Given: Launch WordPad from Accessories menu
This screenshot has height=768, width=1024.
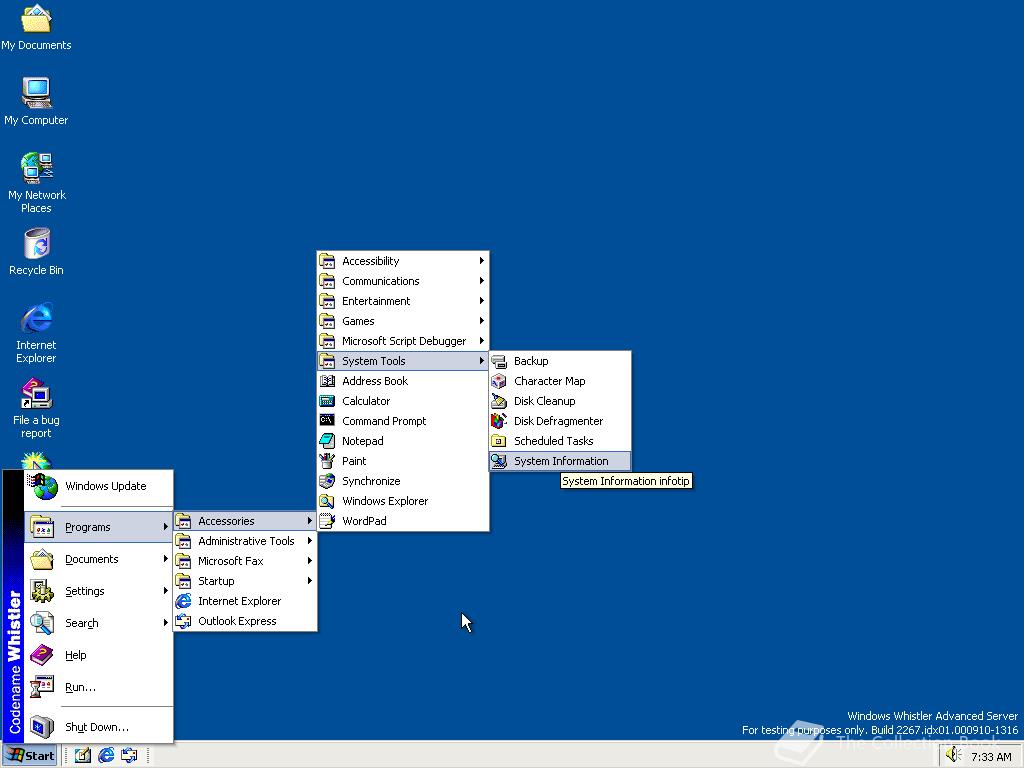Looking at the screenshot, I should click(x=403, y=521).
